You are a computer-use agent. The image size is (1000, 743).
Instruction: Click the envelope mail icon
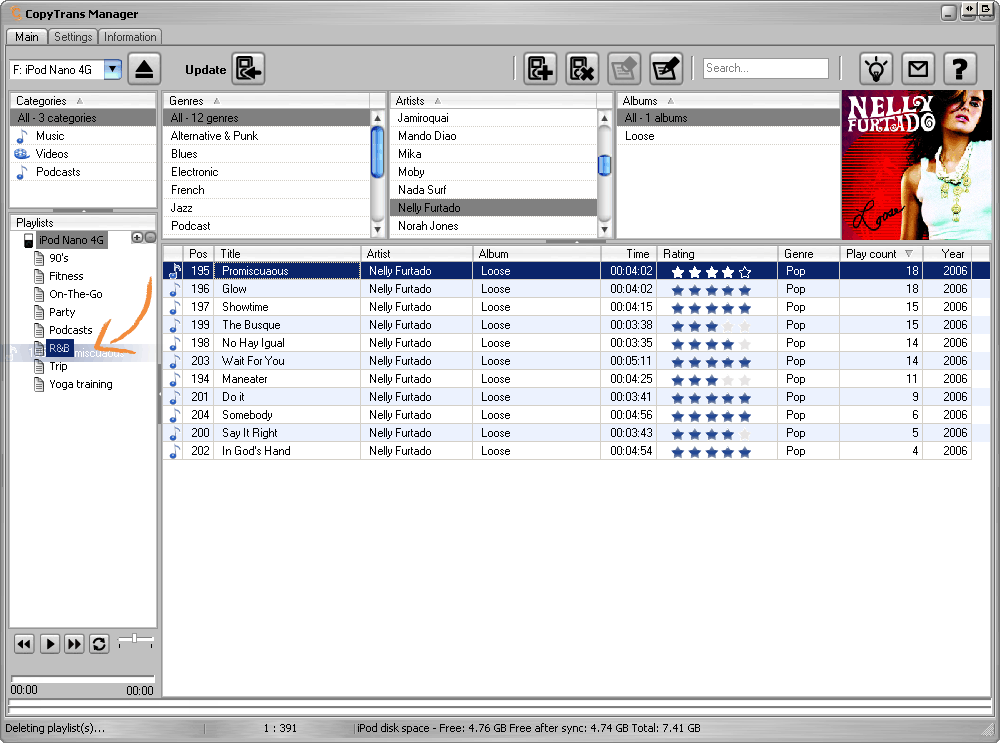point(918,69)
